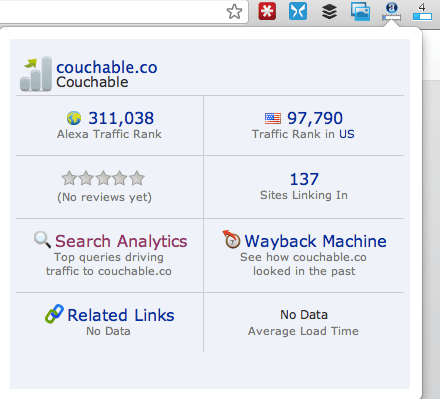Open the blue screenshot images extension

point(360,11)
